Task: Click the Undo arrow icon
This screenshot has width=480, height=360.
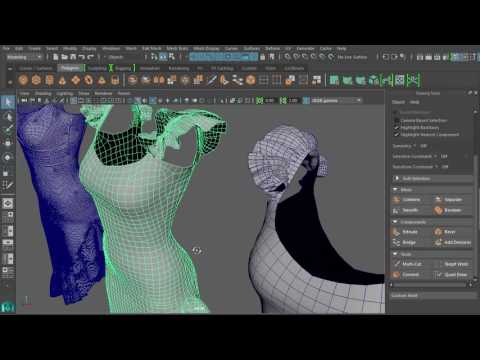Action: click(82, 57)
